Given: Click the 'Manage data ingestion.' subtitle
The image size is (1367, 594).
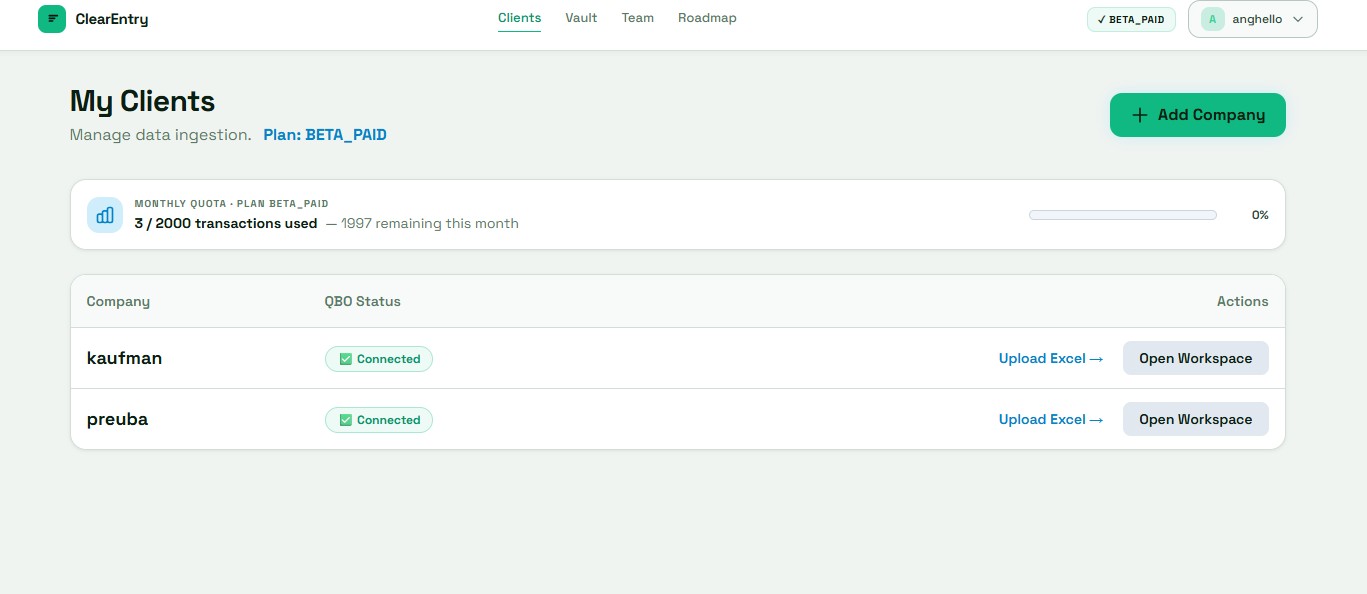Looking at the screenshot, I should coord(161,134).
